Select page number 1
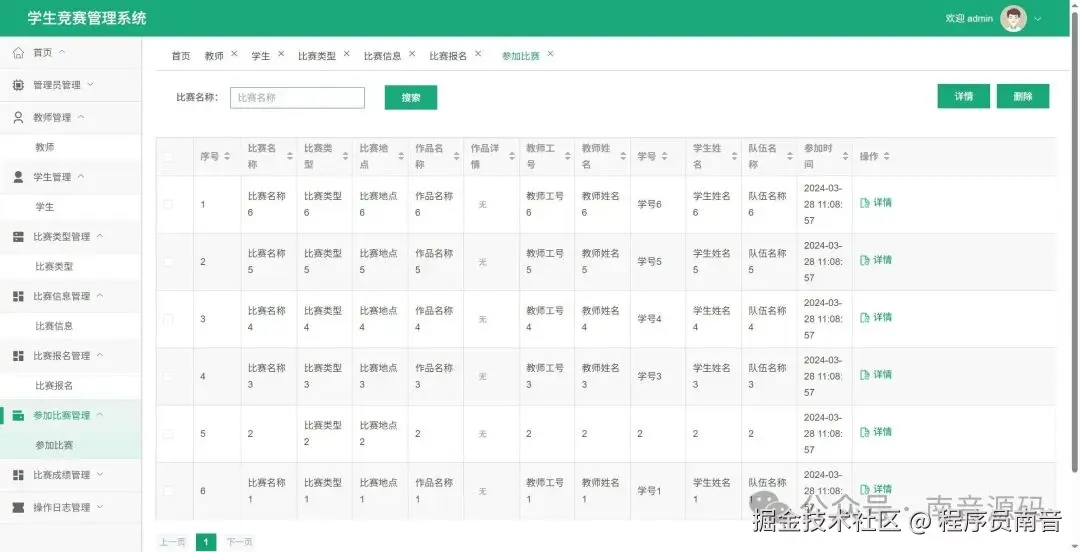Screen dimensions: 1080x552 coord(206,542)
